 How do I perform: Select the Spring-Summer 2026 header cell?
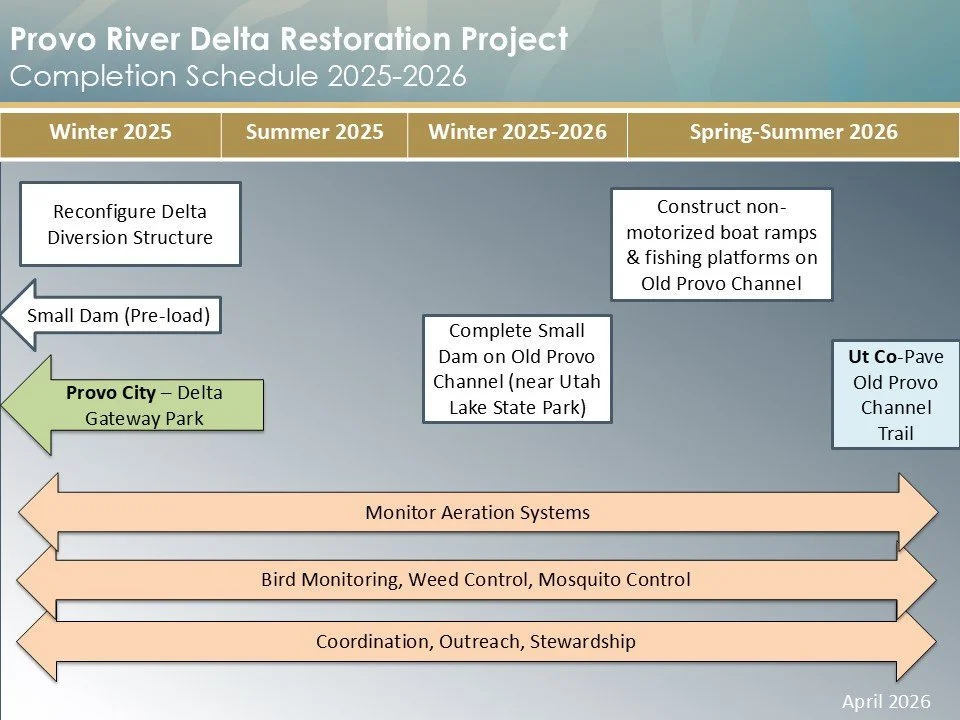(x=790, y=132)
